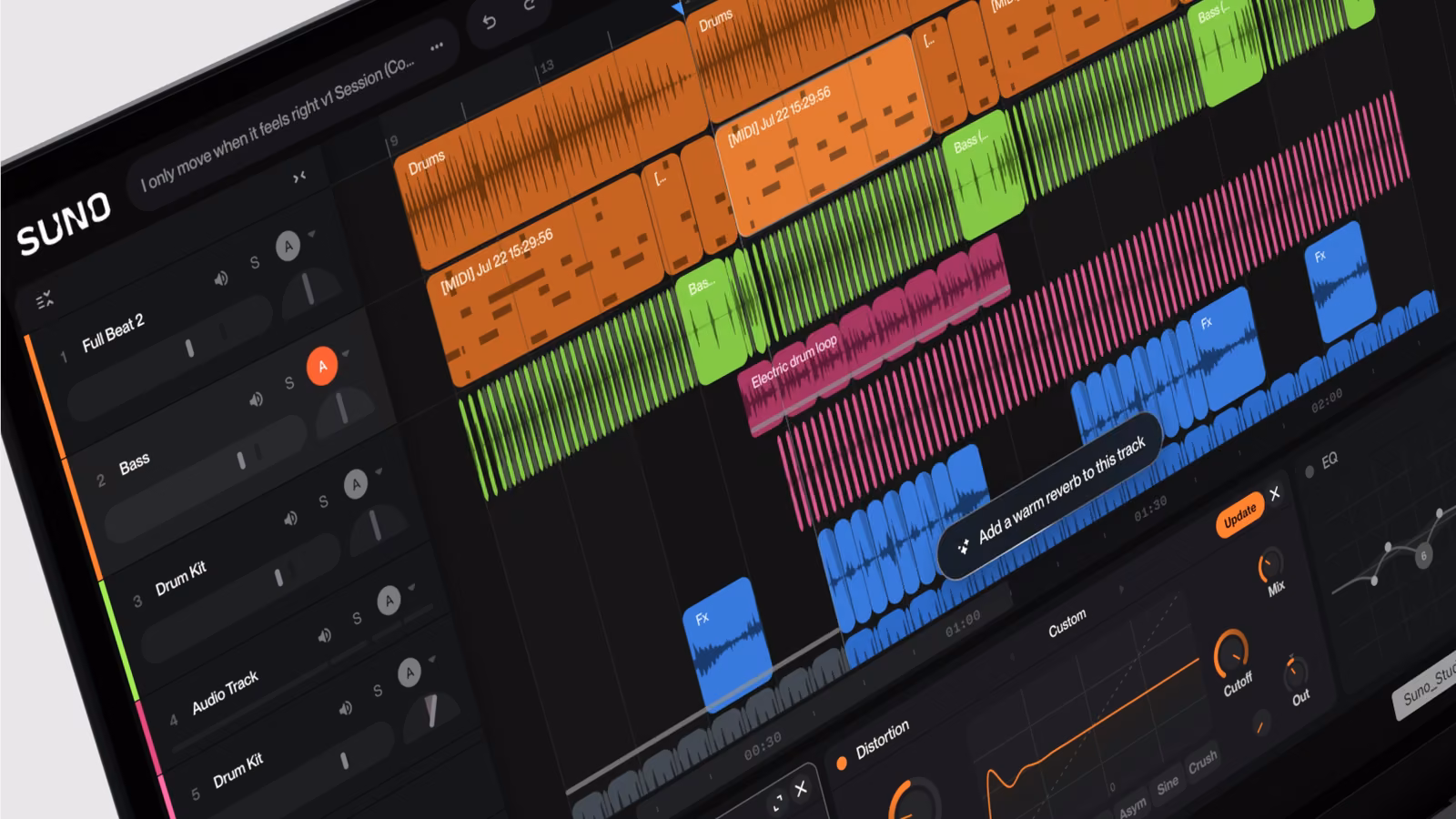Click the EQ curve node labeled 6
The height and width of the screenshot is (819, 1456).
1424,555
